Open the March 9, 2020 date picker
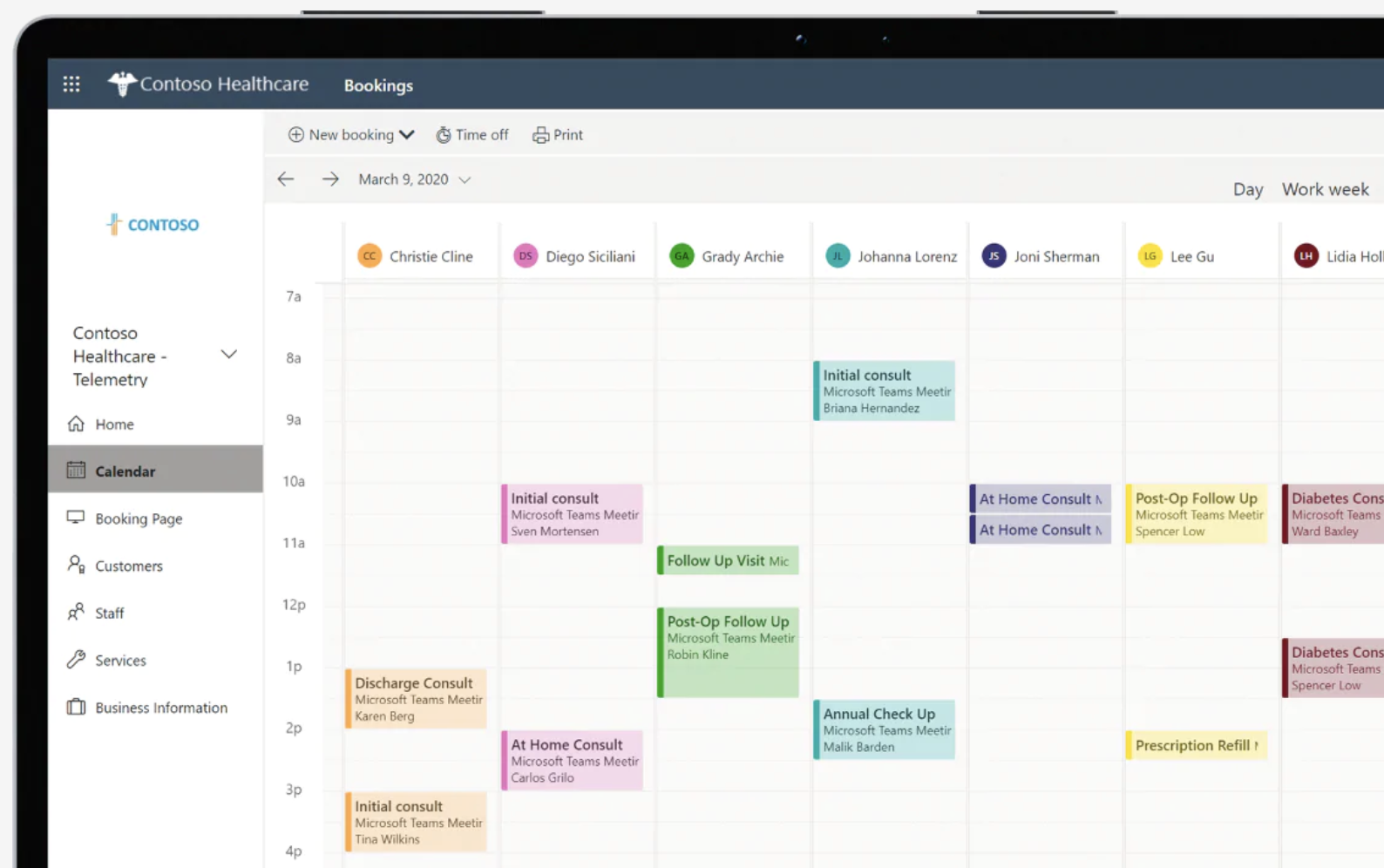1384x868 pixels. [415, 180]
